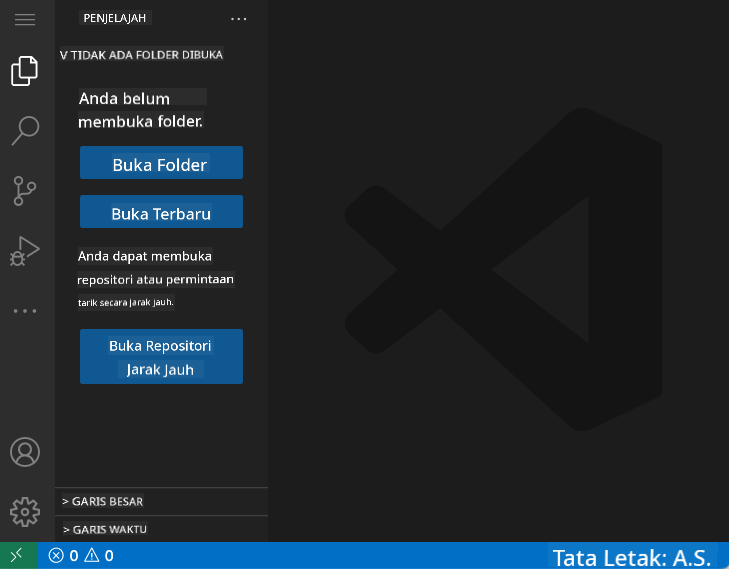Open the Accounts profile icon
Screen dimensions: 729x569
(25, 452)
